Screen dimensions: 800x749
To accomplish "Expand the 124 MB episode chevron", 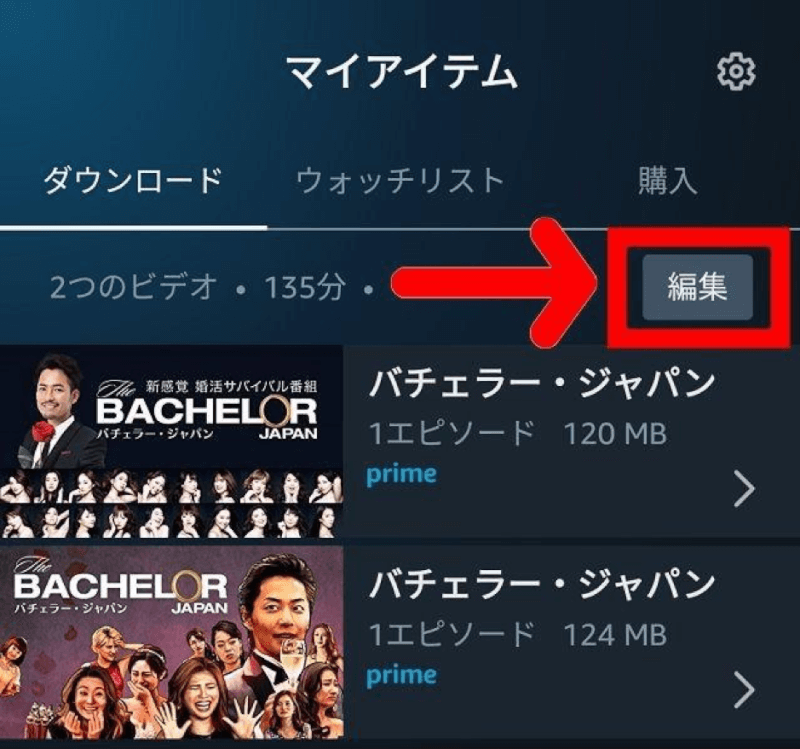I will pos(744,689).
